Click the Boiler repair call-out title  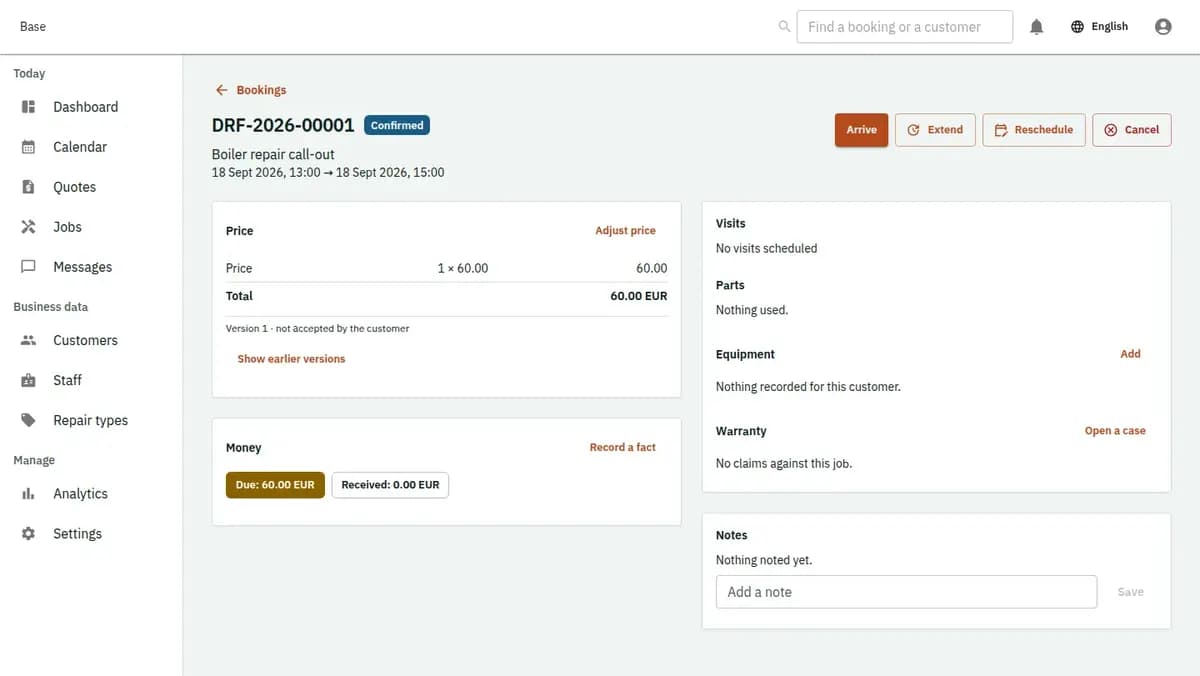[273, 155]
